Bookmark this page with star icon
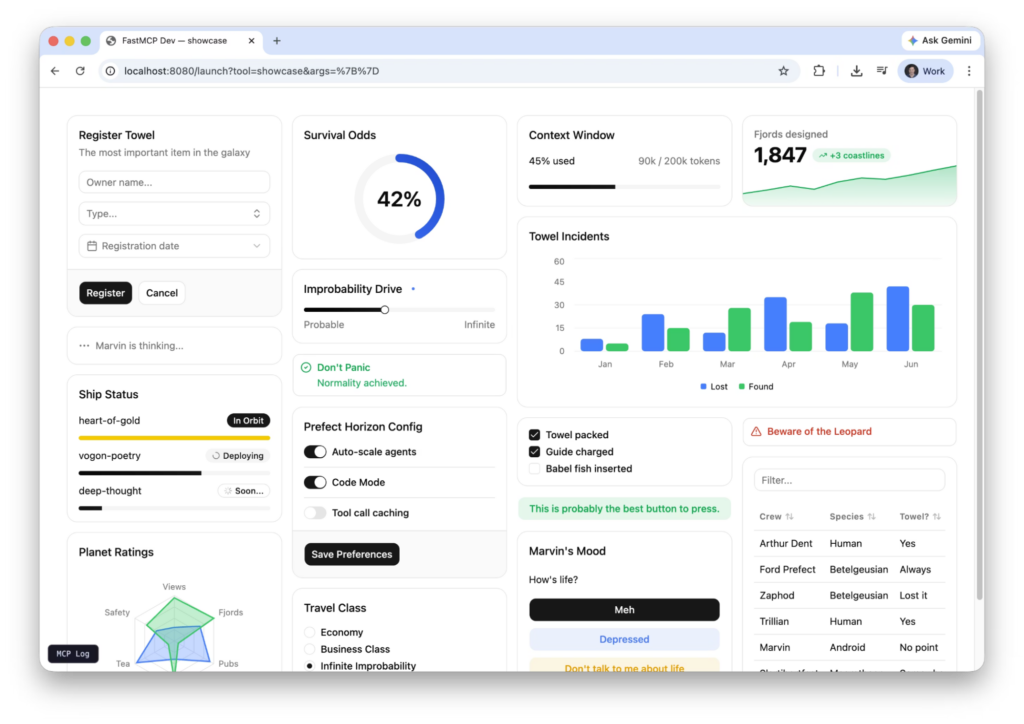The image size is (1024, 724). [783, 71]
